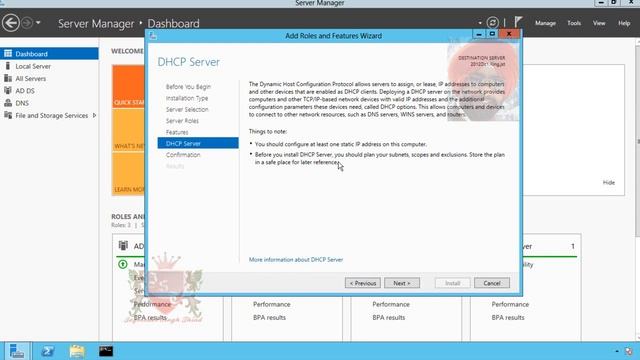
Task: Click the back navigation arrow in Server Manager
Action: point(11,22)
